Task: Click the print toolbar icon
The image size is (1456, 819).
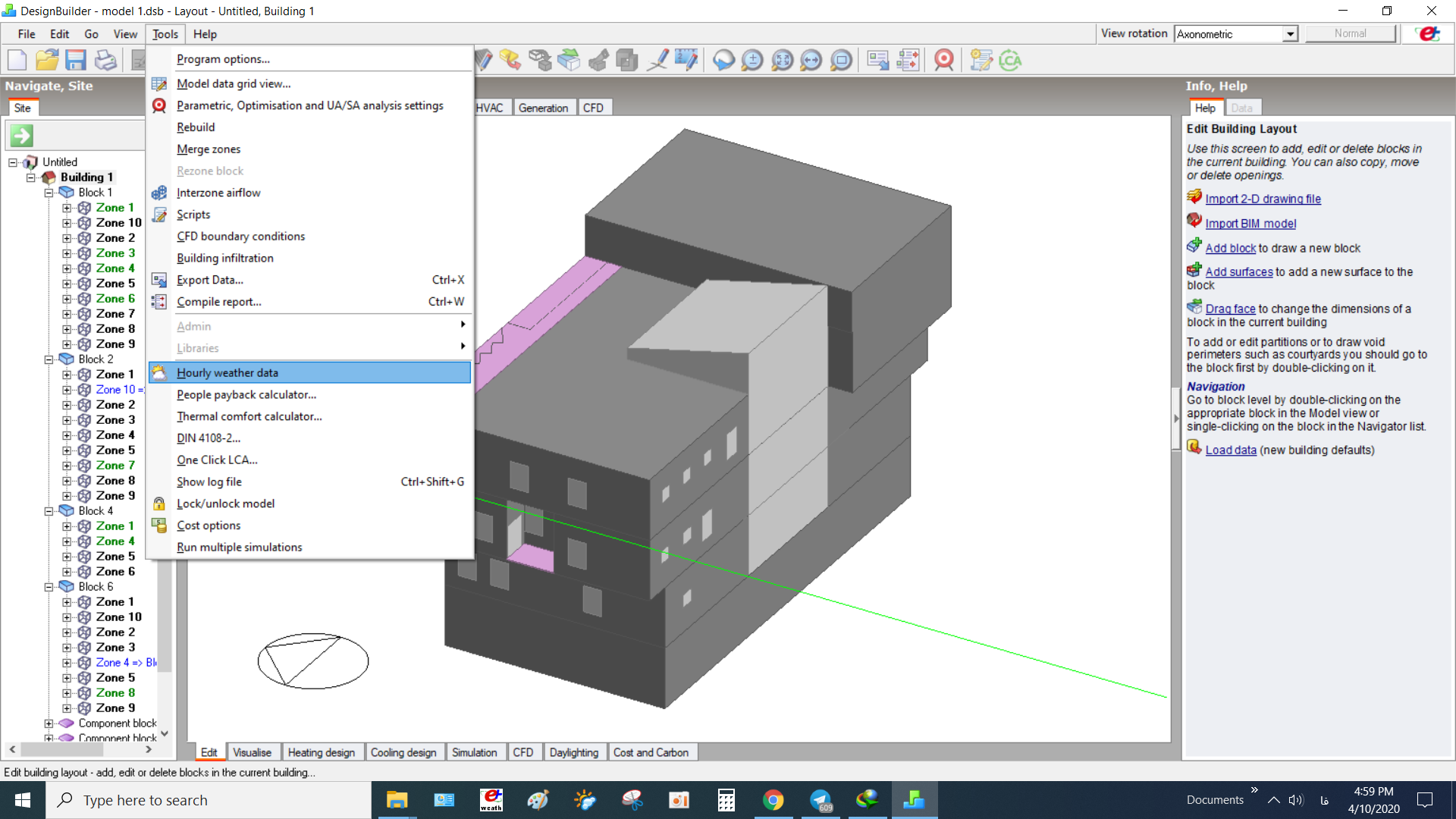Action: (x=105, y=60)
